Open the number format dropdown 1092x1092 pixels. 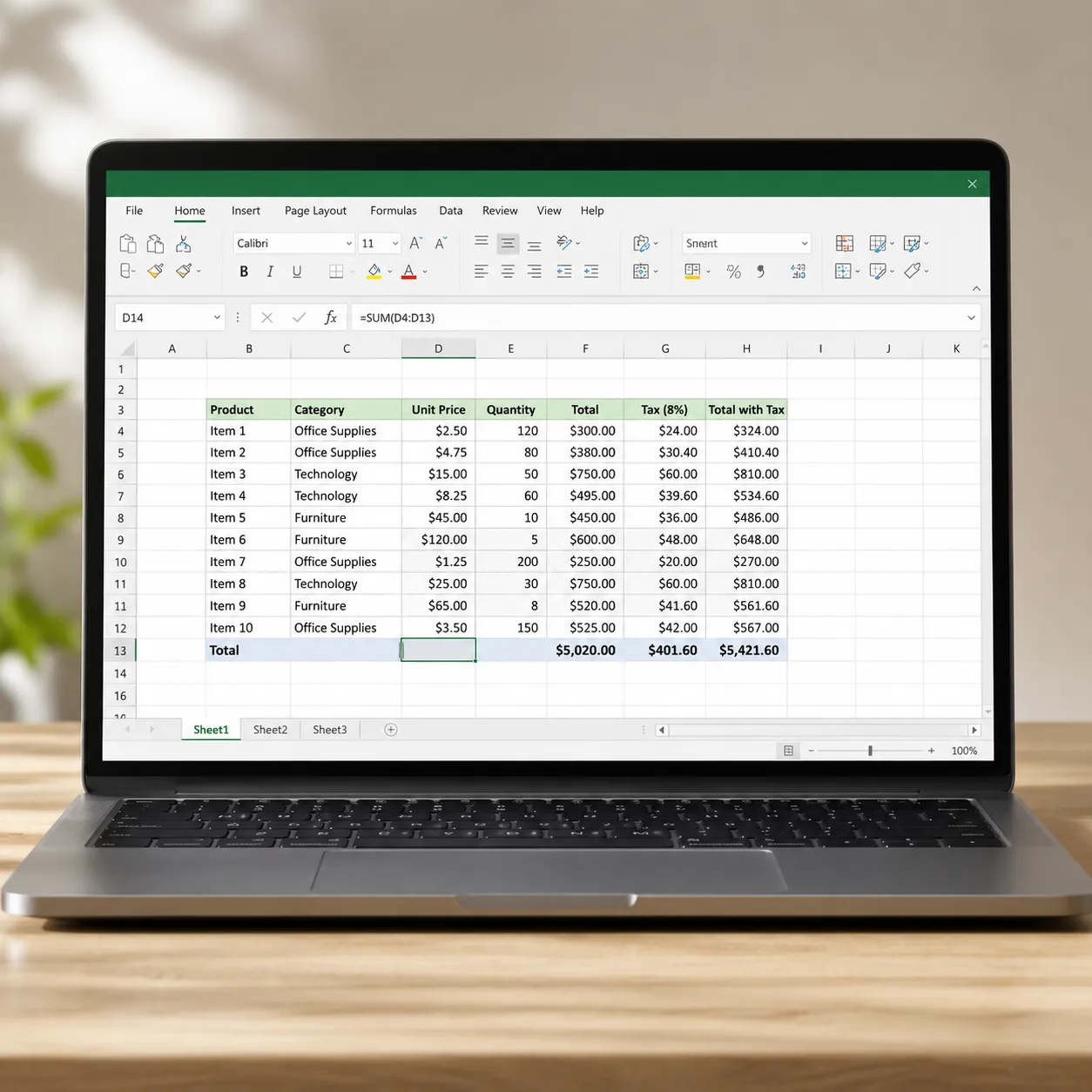(805, 244)
